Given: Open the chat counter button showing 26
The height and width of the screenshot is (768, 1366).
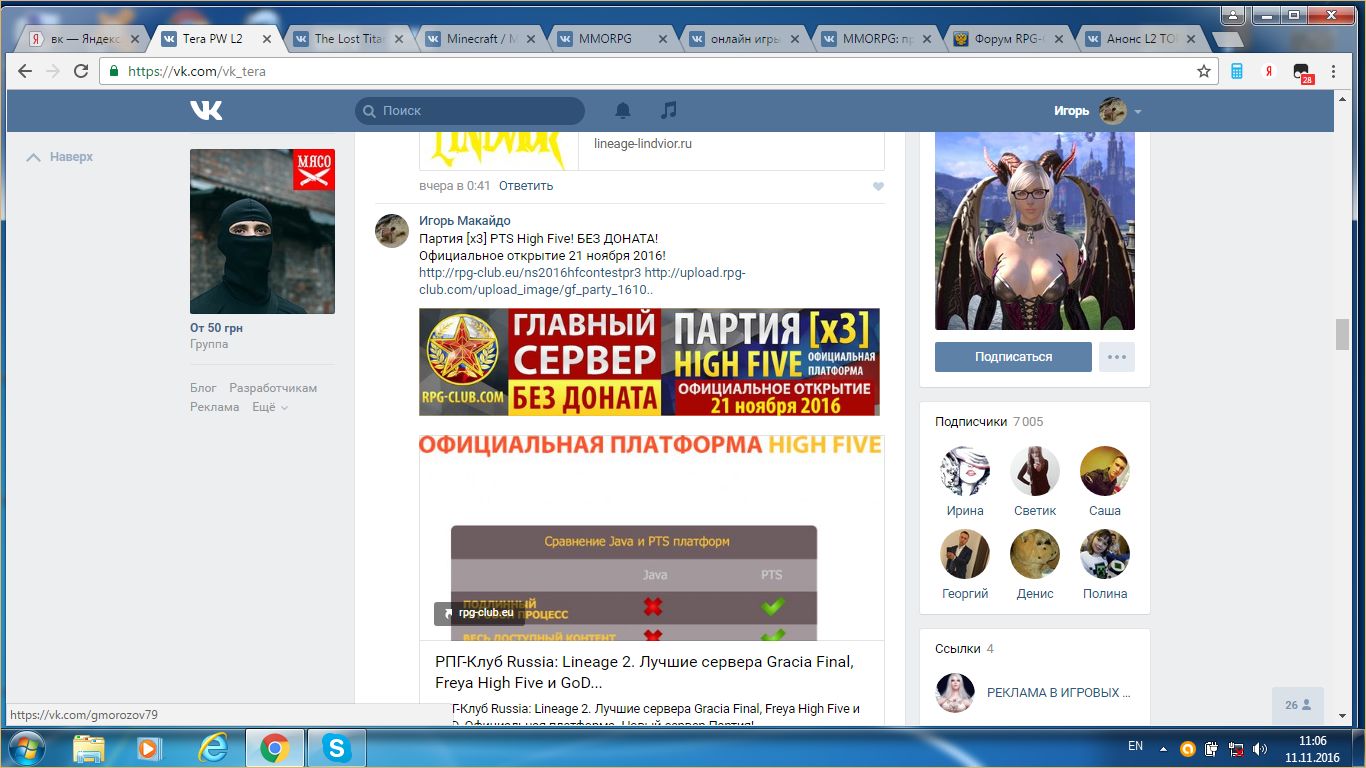Looking at the screenshot, I should point(1298,705).
